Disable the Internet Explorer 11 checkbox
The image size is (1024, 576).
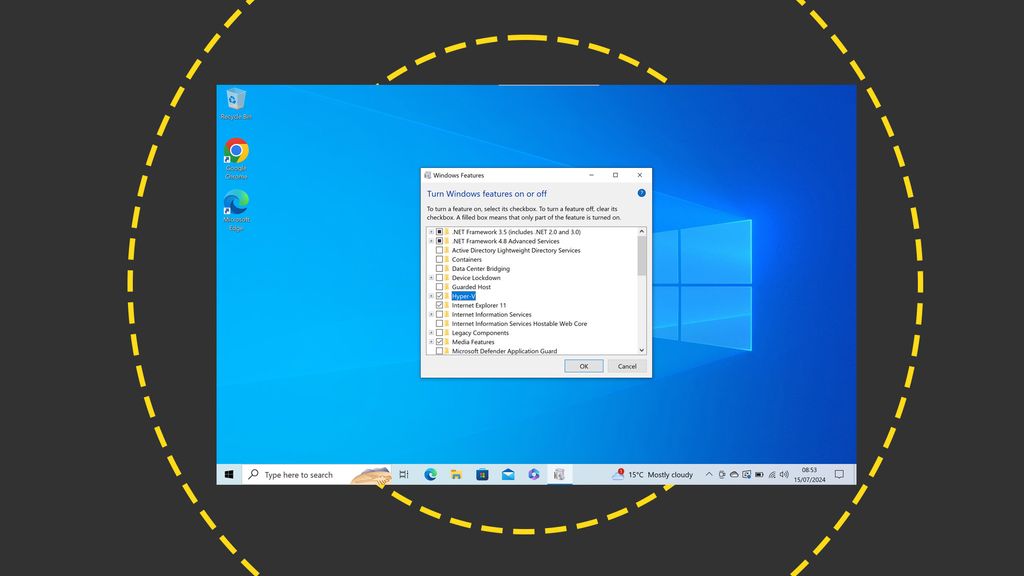pos(440,305)
